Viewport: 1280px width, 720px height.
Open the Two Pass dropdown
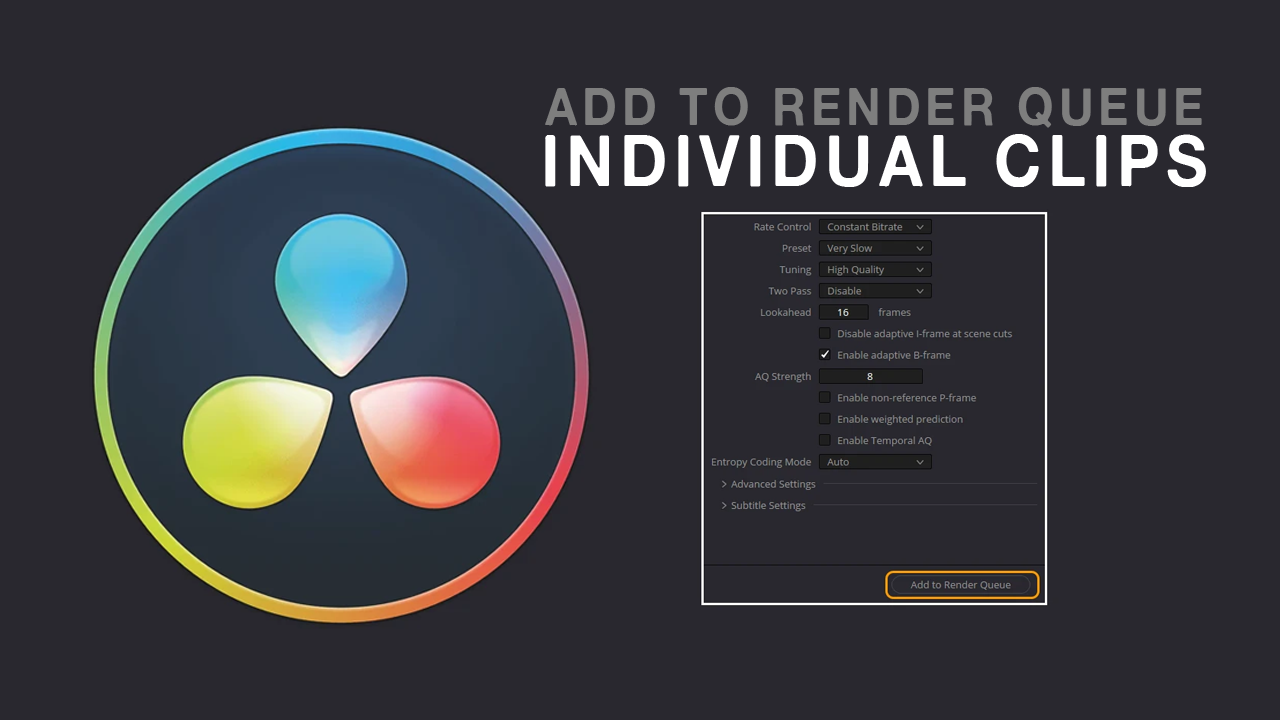coord(875,291)
